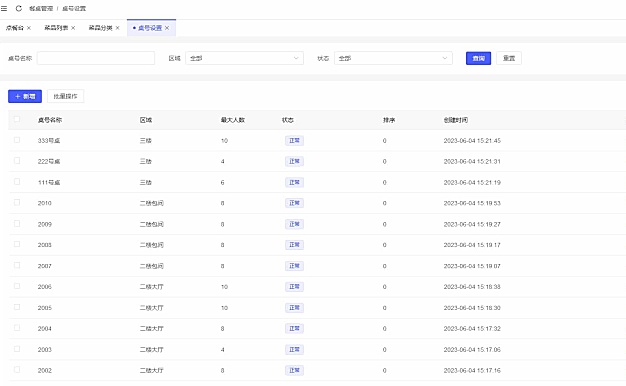Switch to the 菜品分类 tab
This screenshot has height=386, width=626.
pyautogui.click(x=101, y=28)
